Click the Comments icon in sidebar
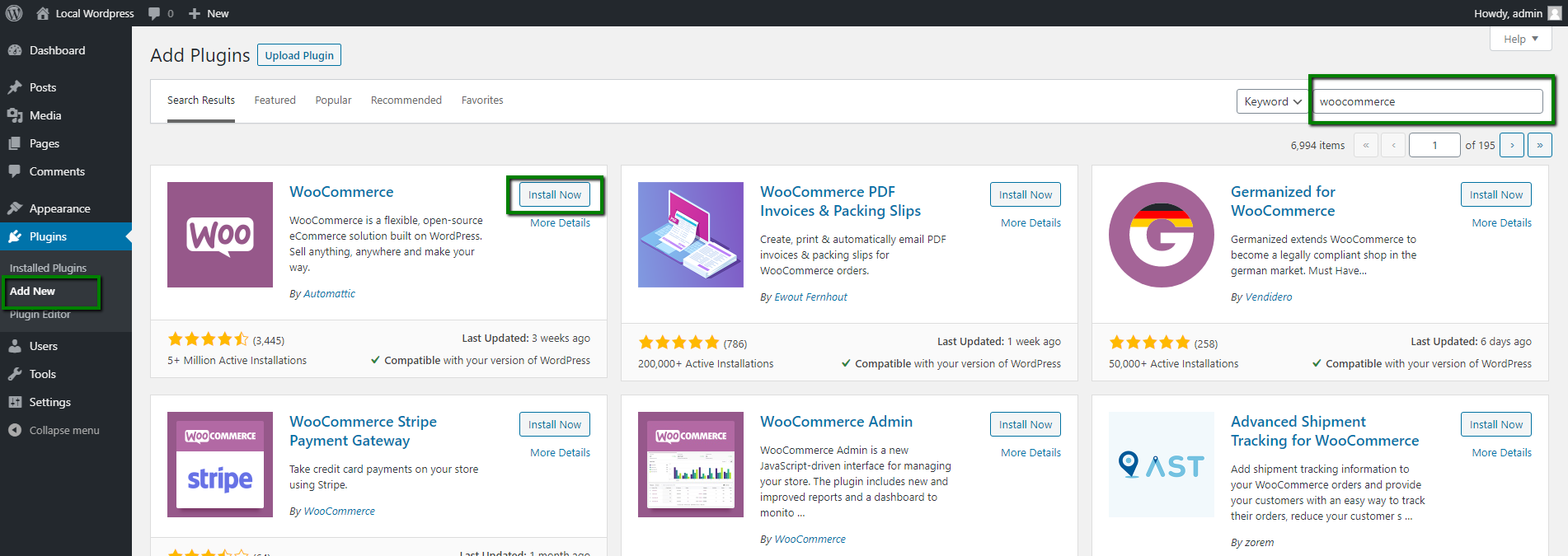Image resolution: width=1568 pixels, height=556 pixels. [15, 171]
